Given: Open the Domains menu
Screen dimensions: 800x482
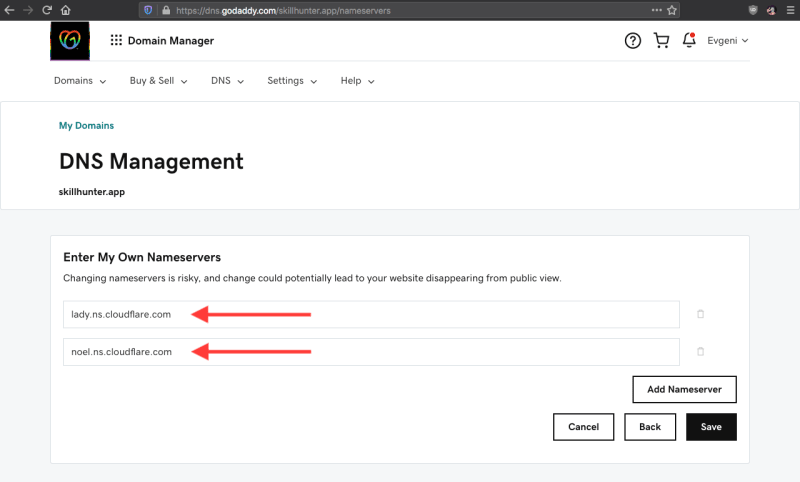Looking at the screenshot, I should pyautogui.click(x=80, y=81).
